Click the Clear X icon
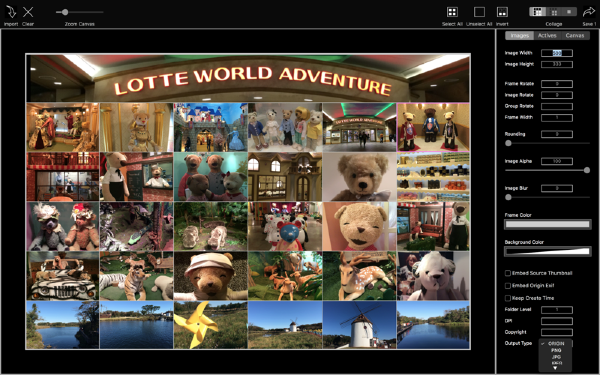Screen dimensions: 600x375 (x=28, y=12)
